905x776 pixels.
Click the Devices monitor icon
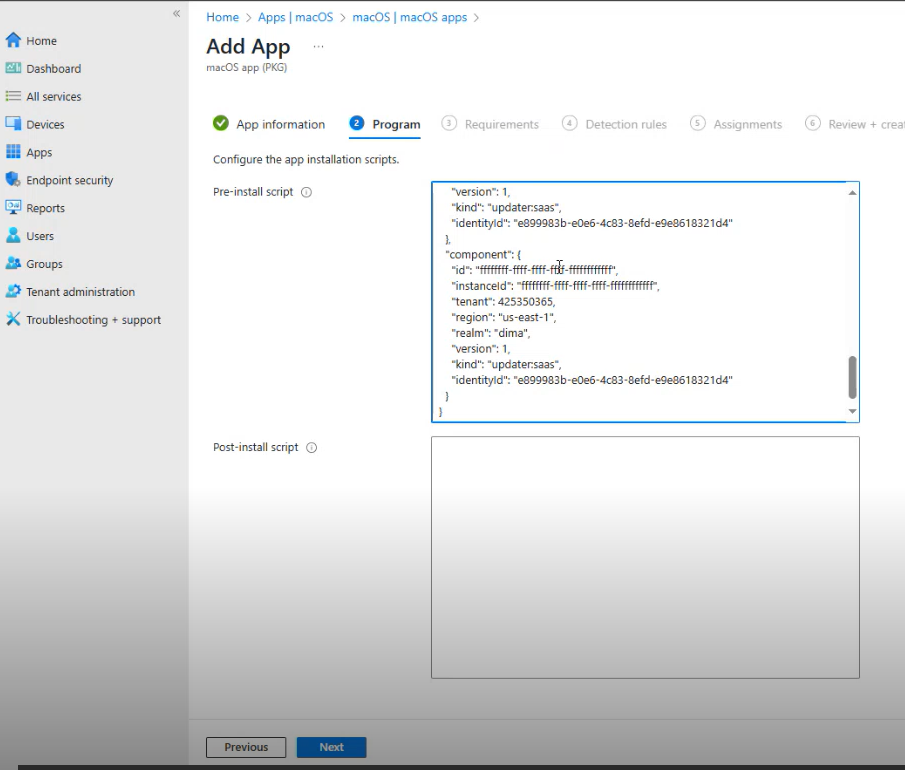(13, 124)
